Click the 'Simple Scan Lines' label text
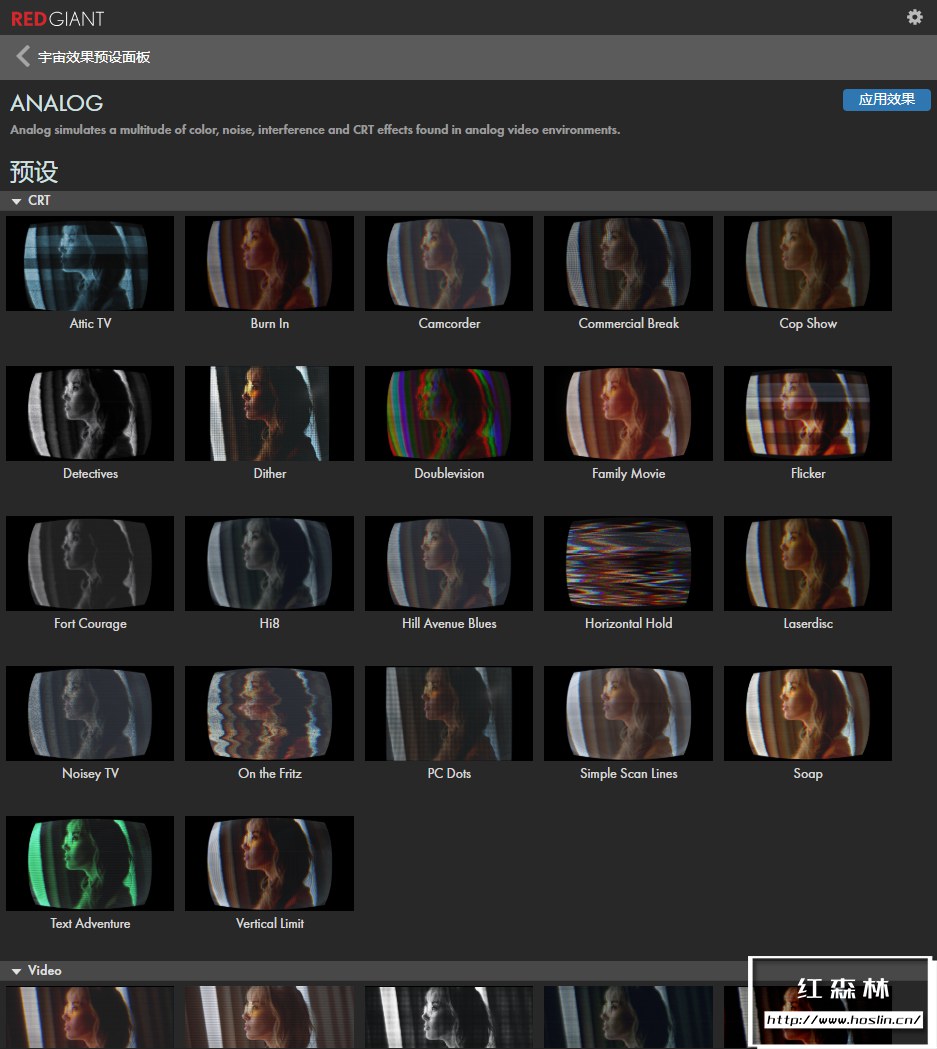This screenshot has width=937, height=1049. 628,773
